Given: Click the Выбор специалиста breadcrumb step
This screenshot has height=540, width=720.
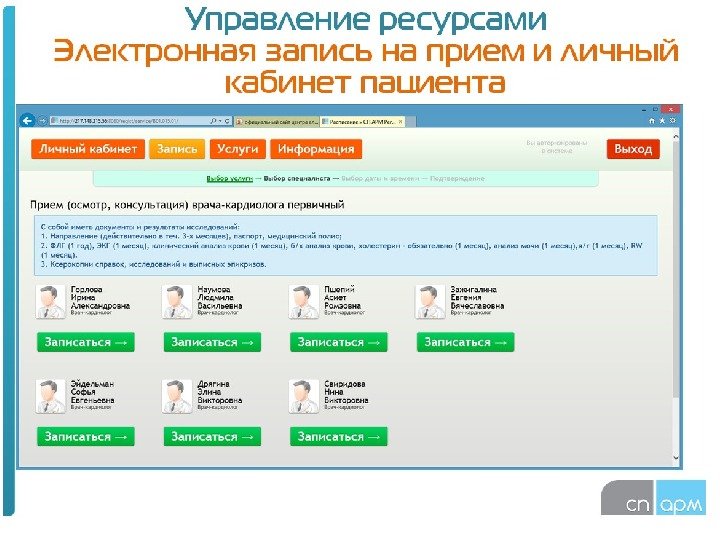Looking at the screenshot, I should coord(297,179).
